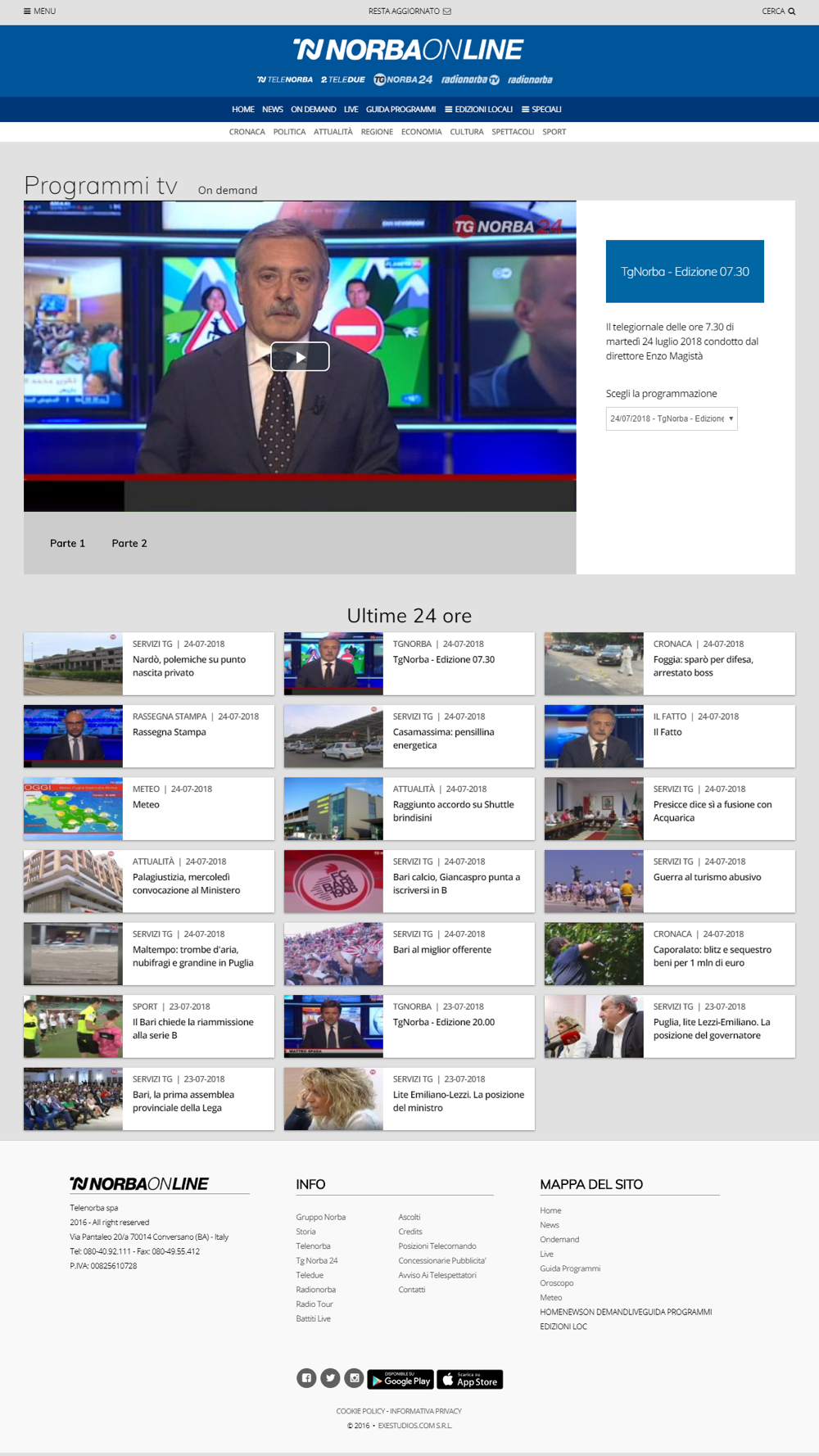Open Teledue channel logo in header
Screen dimensions: 819x1456
(x=342, y=79)
